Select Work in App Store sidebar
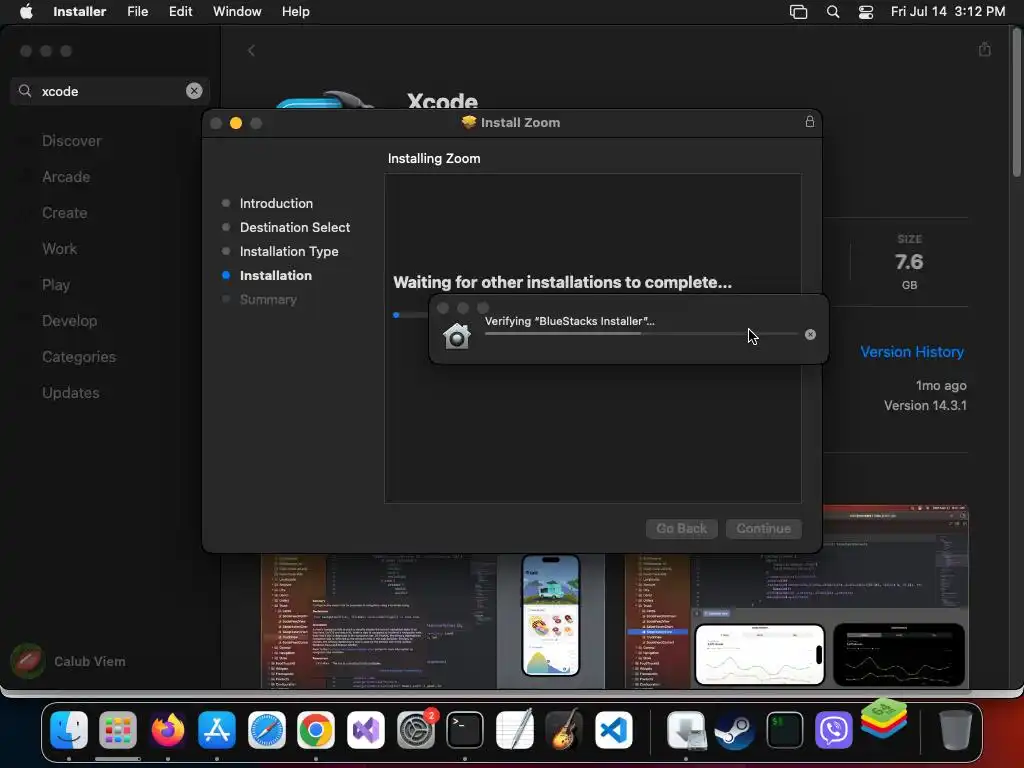Image resolution: width=1024 pixels, height=768 pixels. pos(59,249)
